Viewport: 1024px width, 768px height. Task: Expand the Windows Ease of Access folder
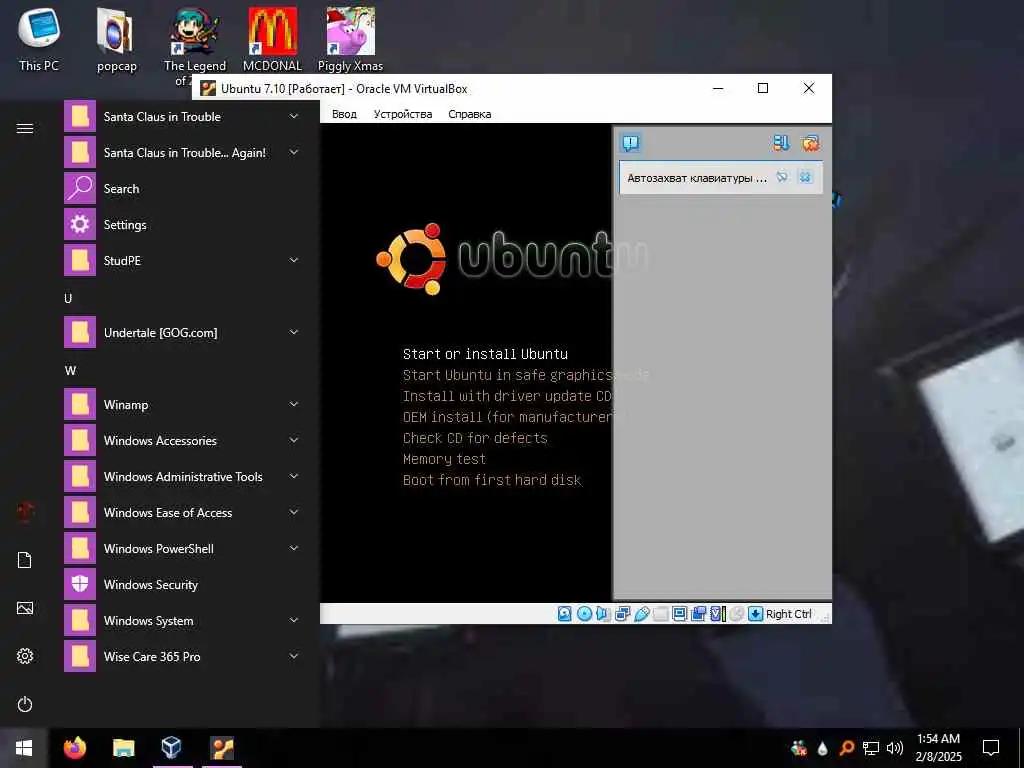pos(294,512)
